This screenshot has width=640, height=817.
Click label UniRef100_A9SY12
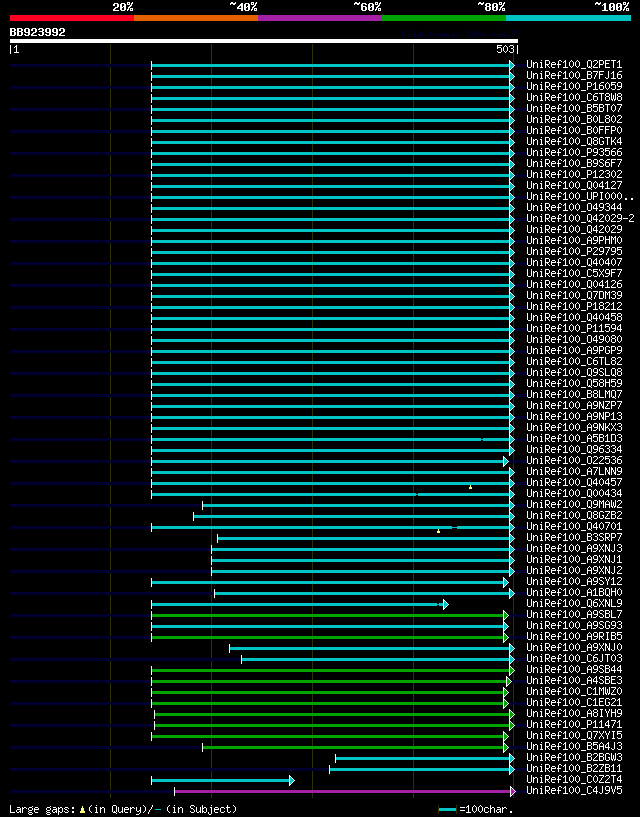574,581
